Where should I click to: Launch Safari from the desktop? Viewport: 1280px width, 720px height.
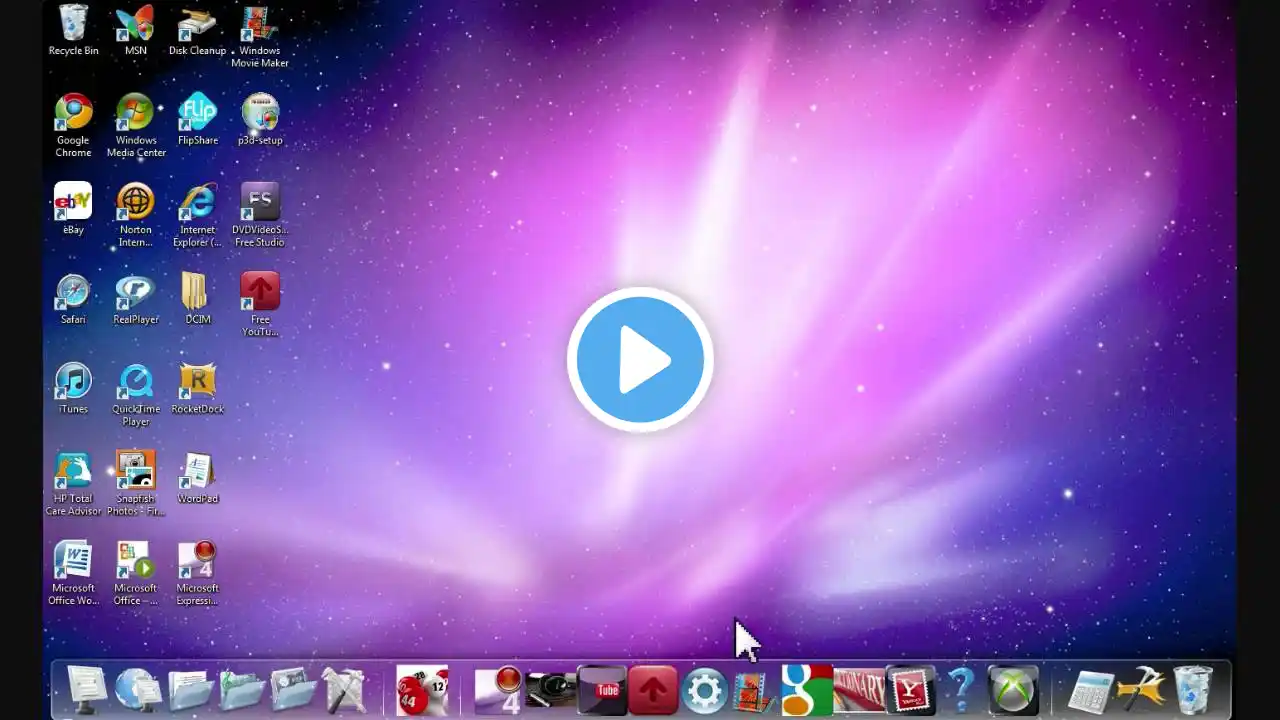[x=73, y=298]
